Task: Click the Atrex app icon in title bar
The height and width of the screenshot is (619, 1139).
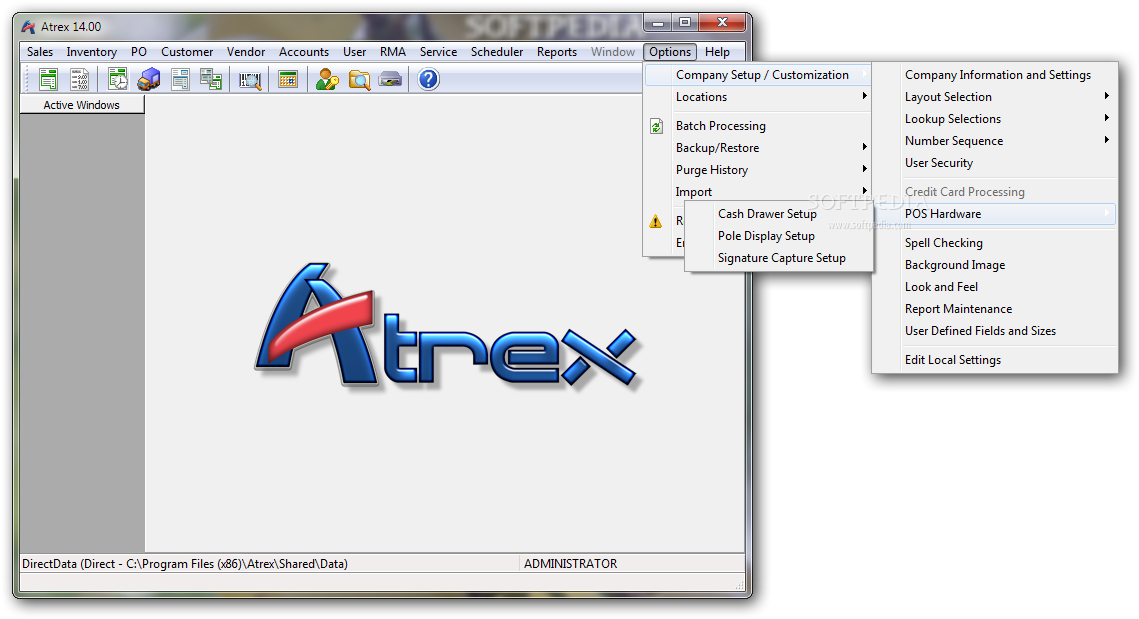Action: [x=28, y=27]
